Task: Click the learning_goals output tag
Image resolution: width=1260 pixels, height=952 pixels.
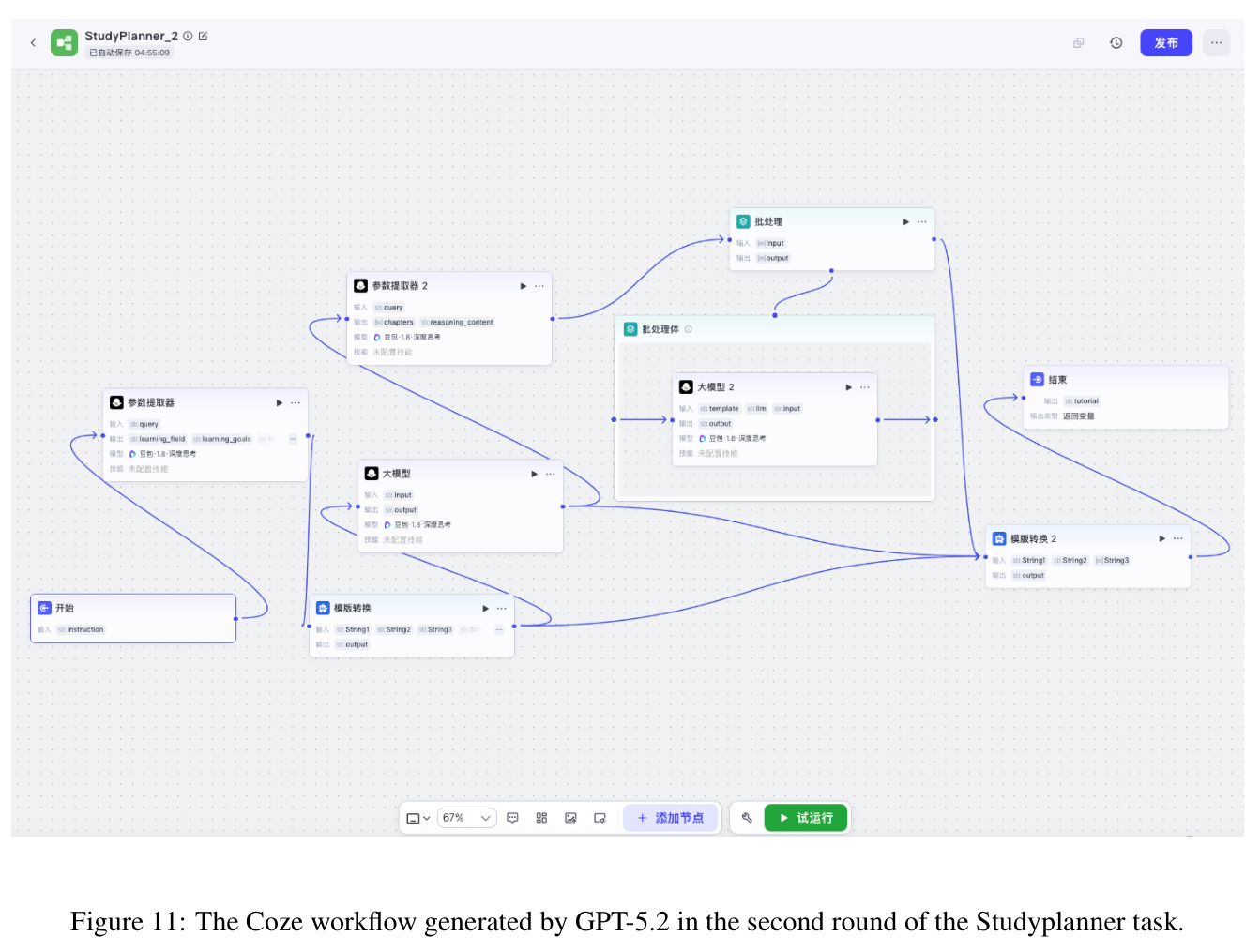Action: tap(222, 439)
